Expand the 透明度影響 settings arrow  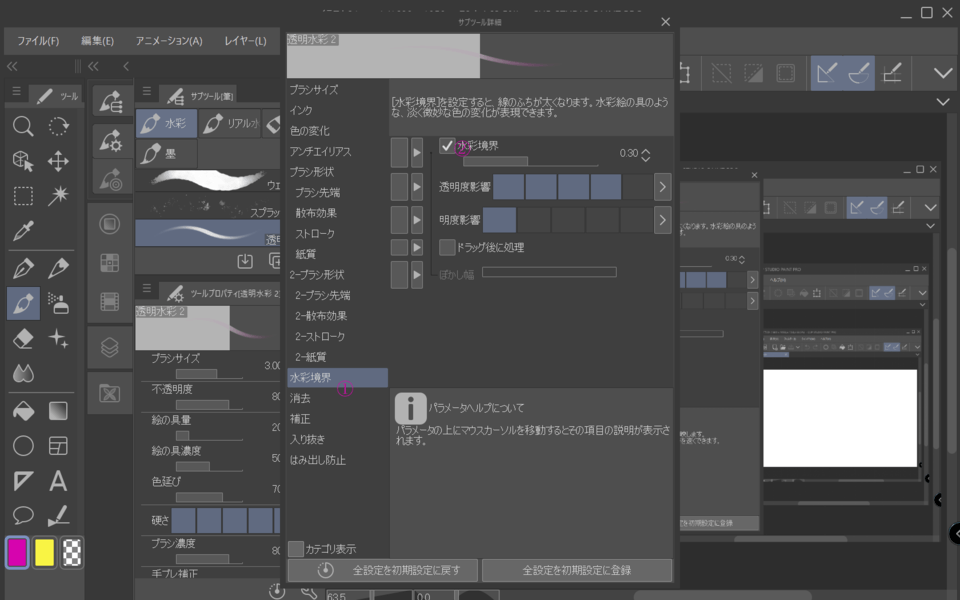tap(662, 186)
